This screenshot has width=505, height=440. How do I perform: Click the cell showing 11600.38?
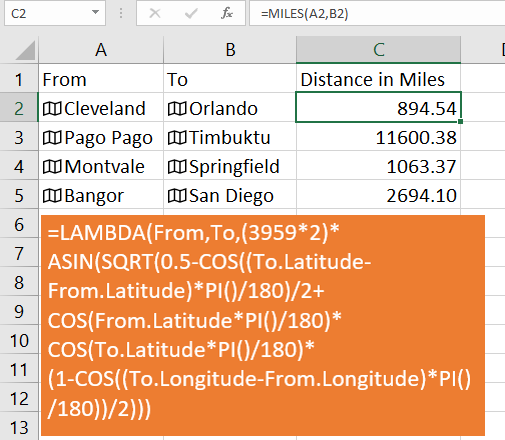(x=378, y=137)
